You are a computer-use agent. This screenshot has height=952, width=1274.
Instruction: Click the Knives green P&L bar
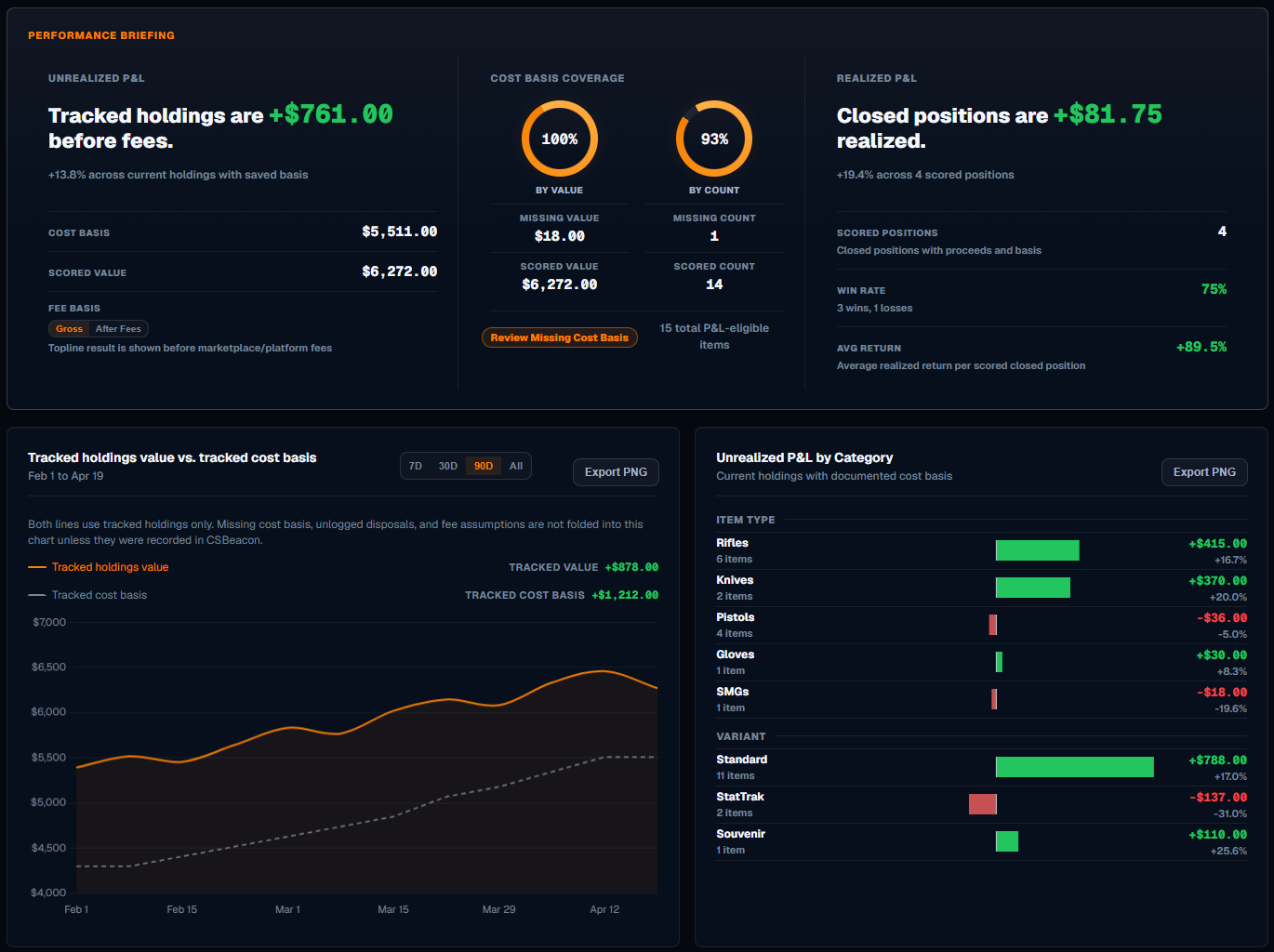pyautogui.click(x=1033, y=588)
